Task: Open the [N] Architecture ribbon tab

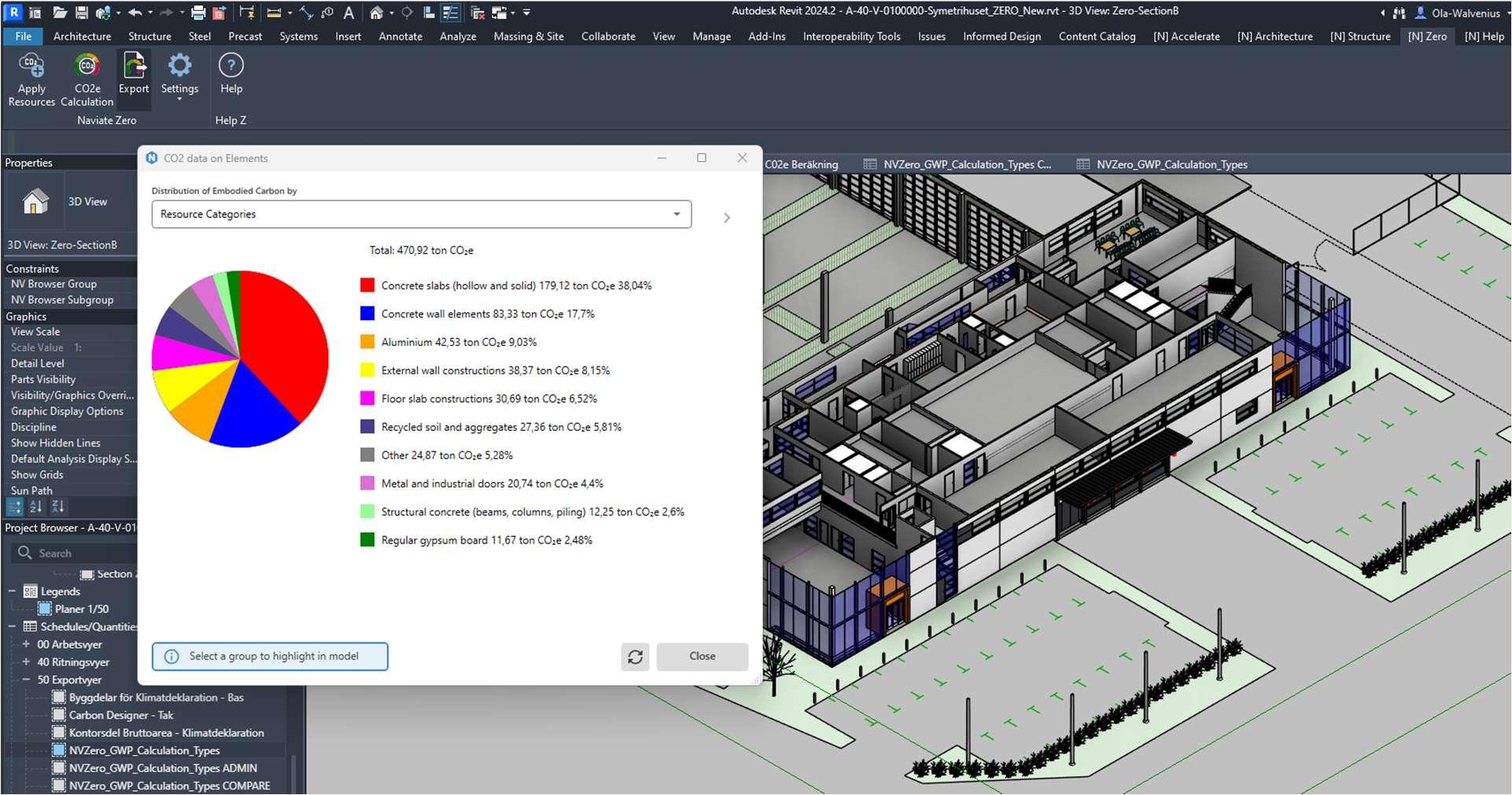Action: click(1274, 36)
